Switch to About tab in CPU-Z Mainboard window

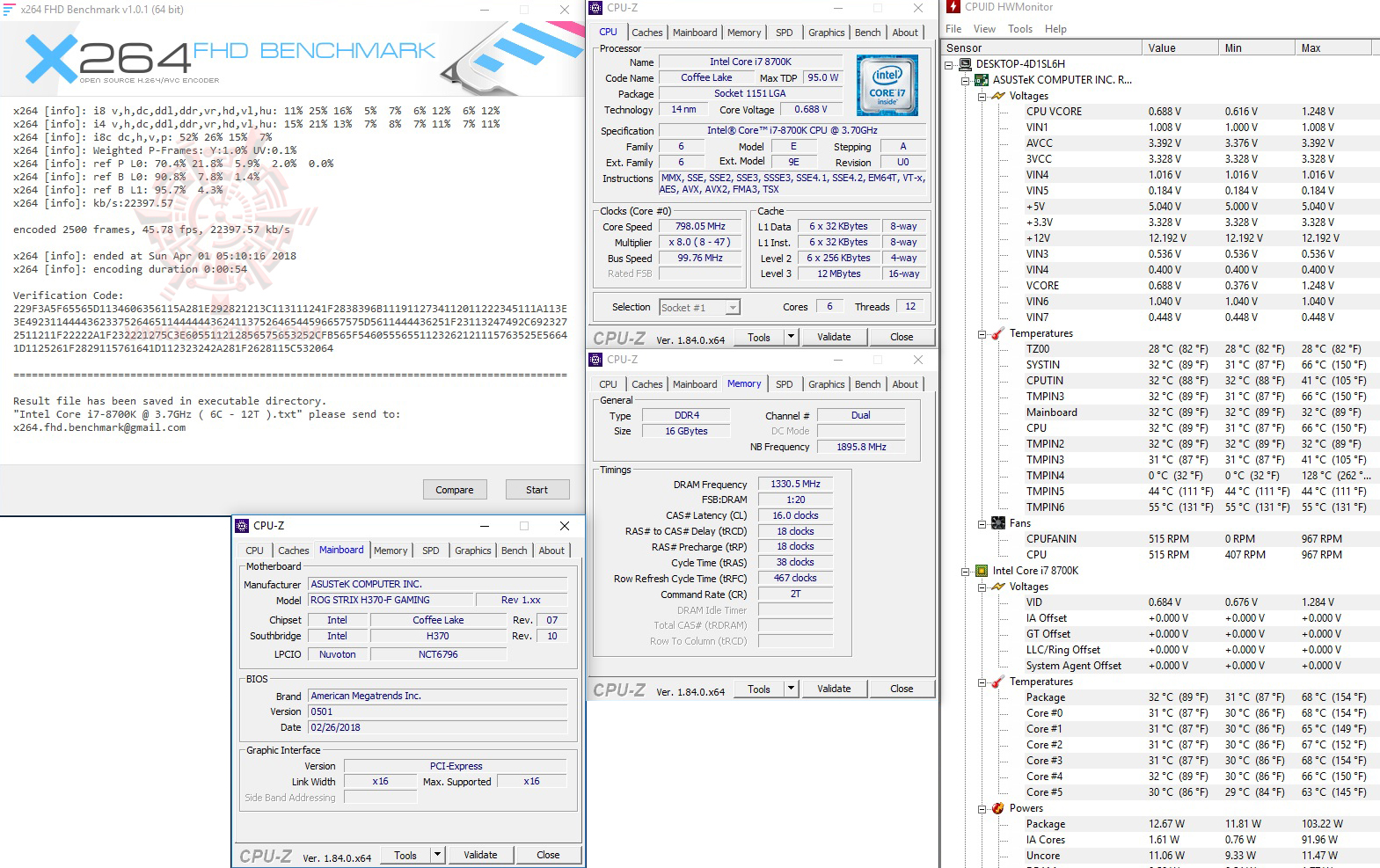pos(551,551)
